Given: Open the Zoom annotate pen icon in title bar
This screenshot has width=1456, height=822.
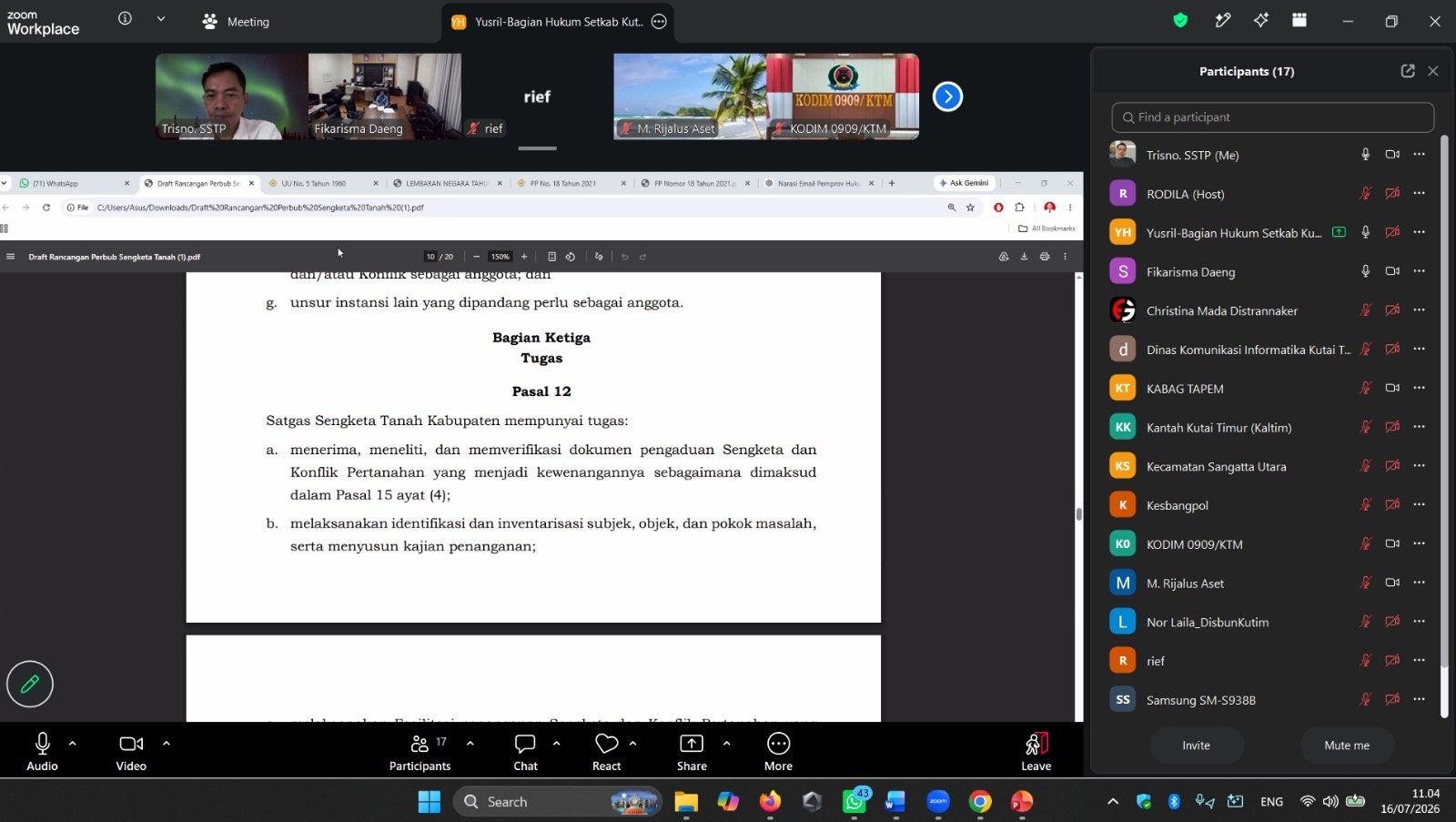Looking at the screenshot, I should pyautogui.click(x=1222, y=20).
